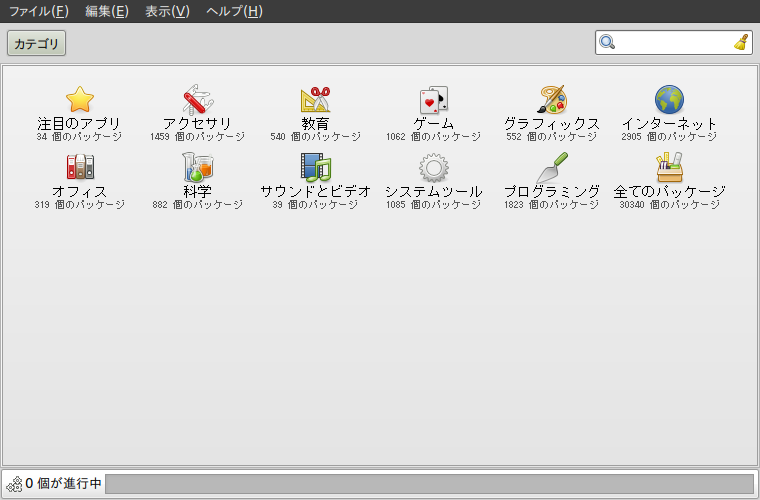
Task: Open the 科学 flask icon
Action: click(198, 167)
